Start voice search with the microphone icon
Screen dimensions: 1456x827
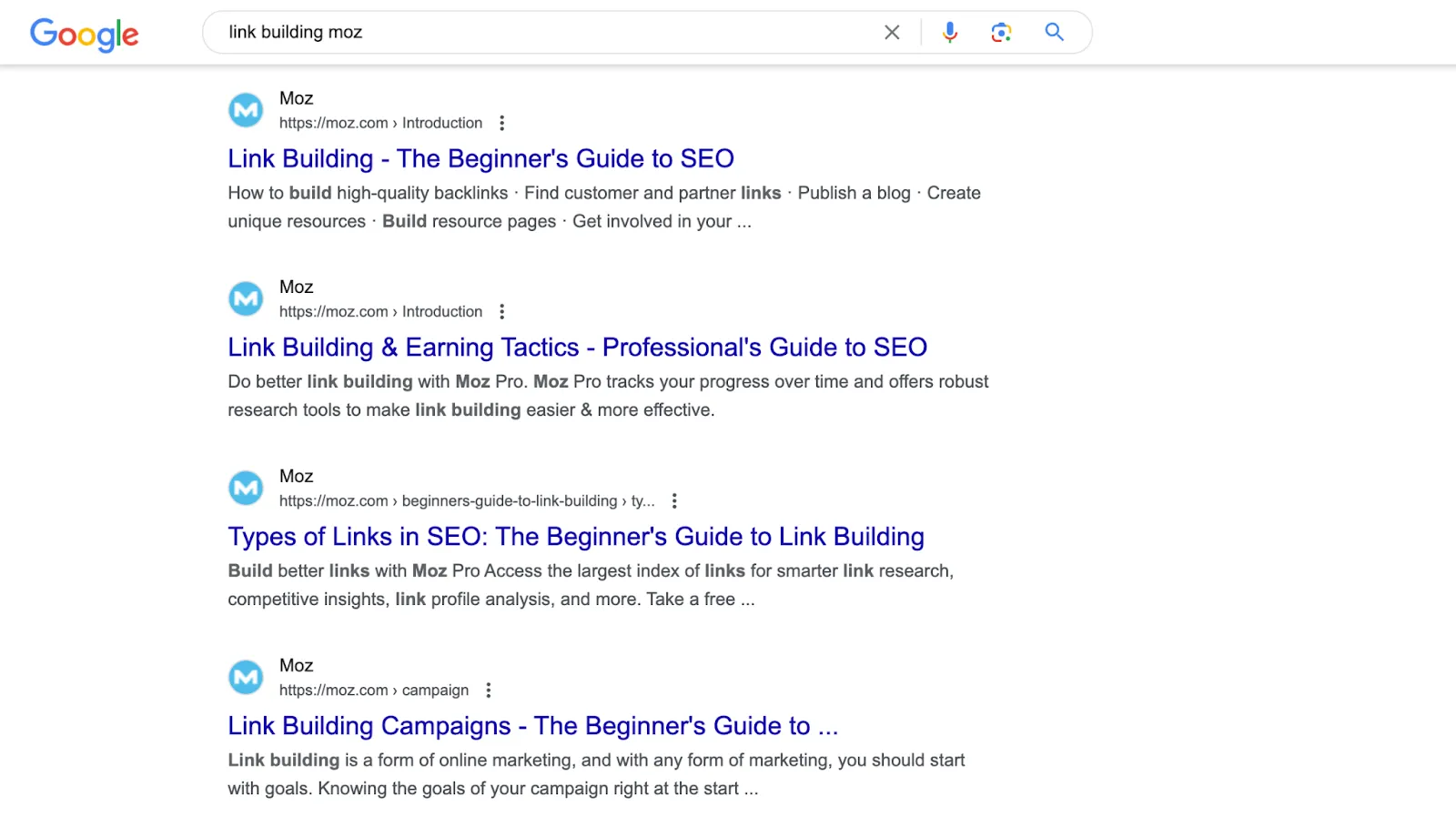949,33
